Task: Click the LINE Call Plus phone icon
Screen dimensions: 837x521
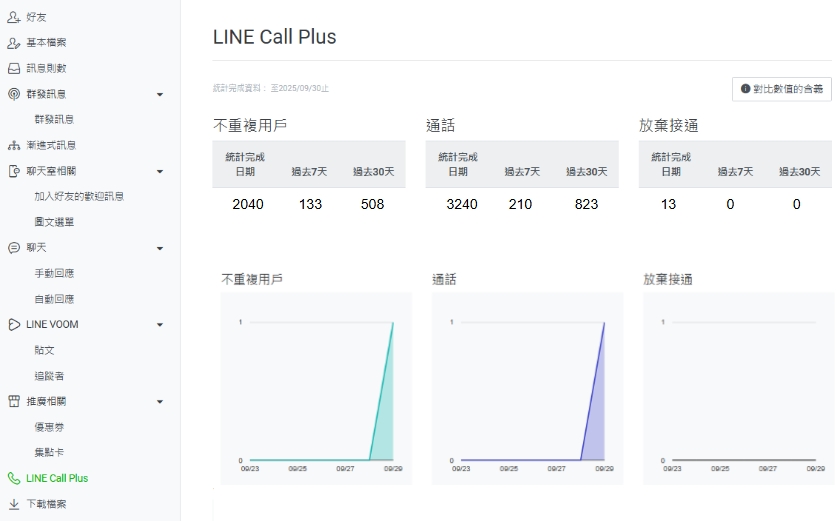Action: pos(13,479)
